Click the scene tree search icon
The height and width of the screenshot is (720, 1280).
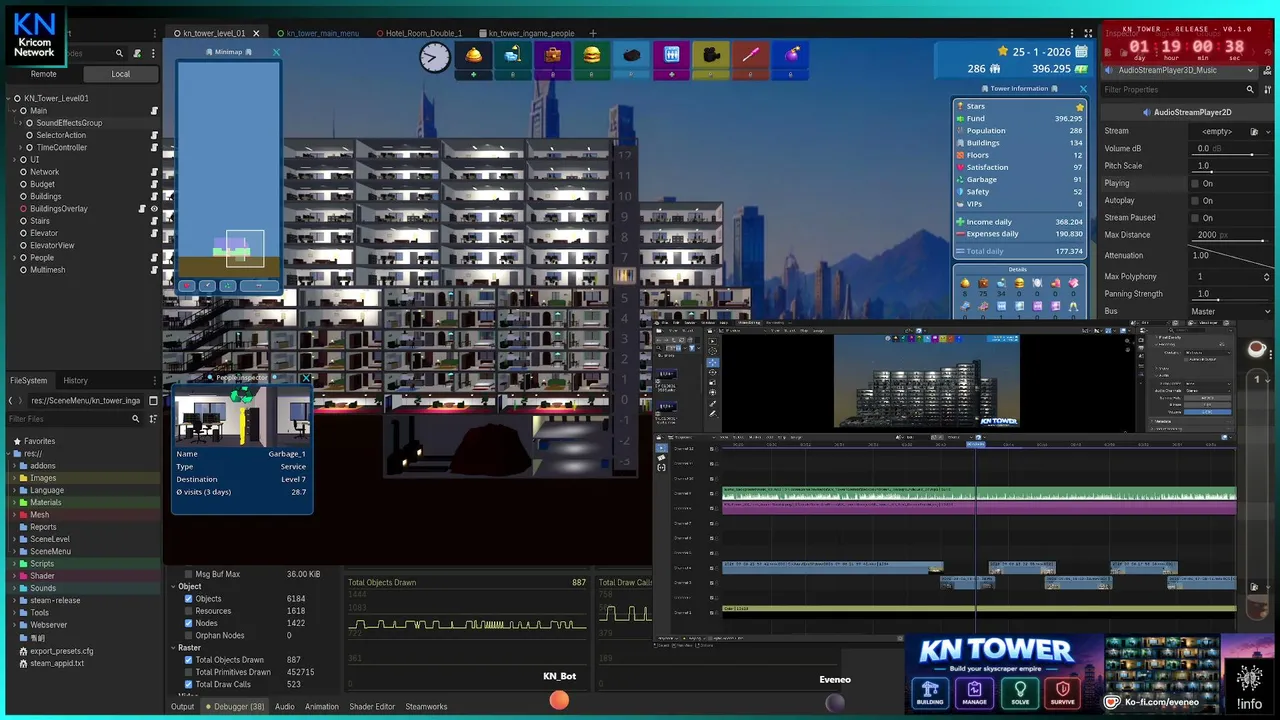click(119, 53)
